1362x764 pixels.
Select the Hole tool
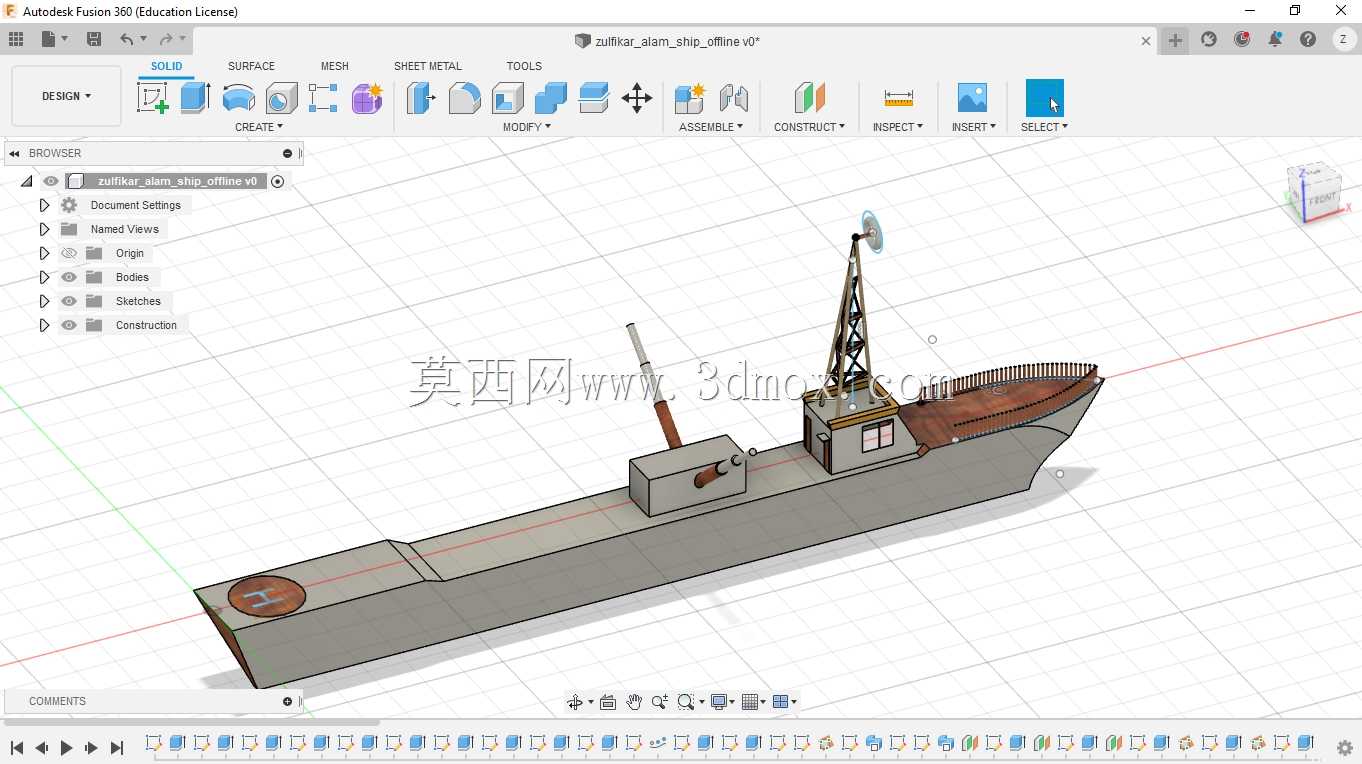click(x=282, y=98)
